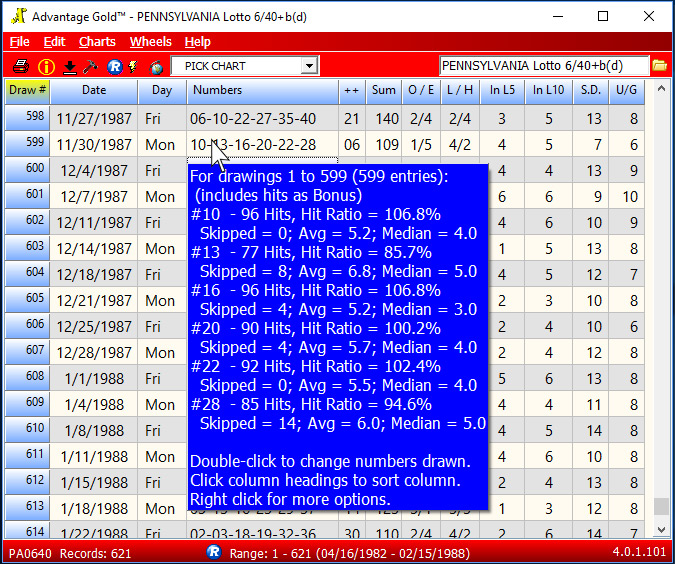This screenshot has width=675, height=564.
Task: Open the yellow info icon
Action: [x=46, y=67]
